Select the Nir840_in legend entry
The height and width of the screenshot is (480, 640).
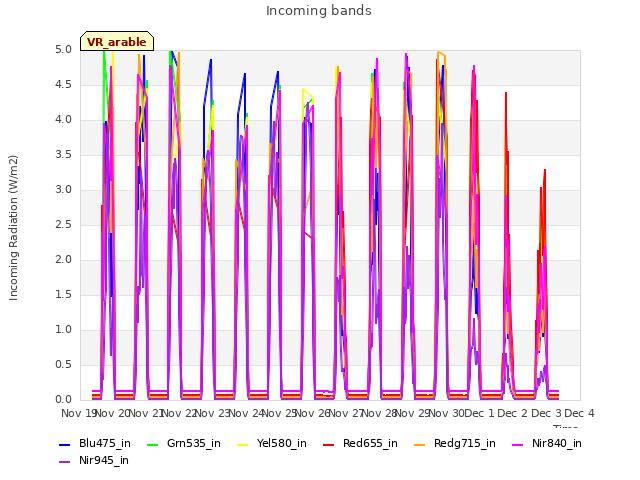[547, 443]
